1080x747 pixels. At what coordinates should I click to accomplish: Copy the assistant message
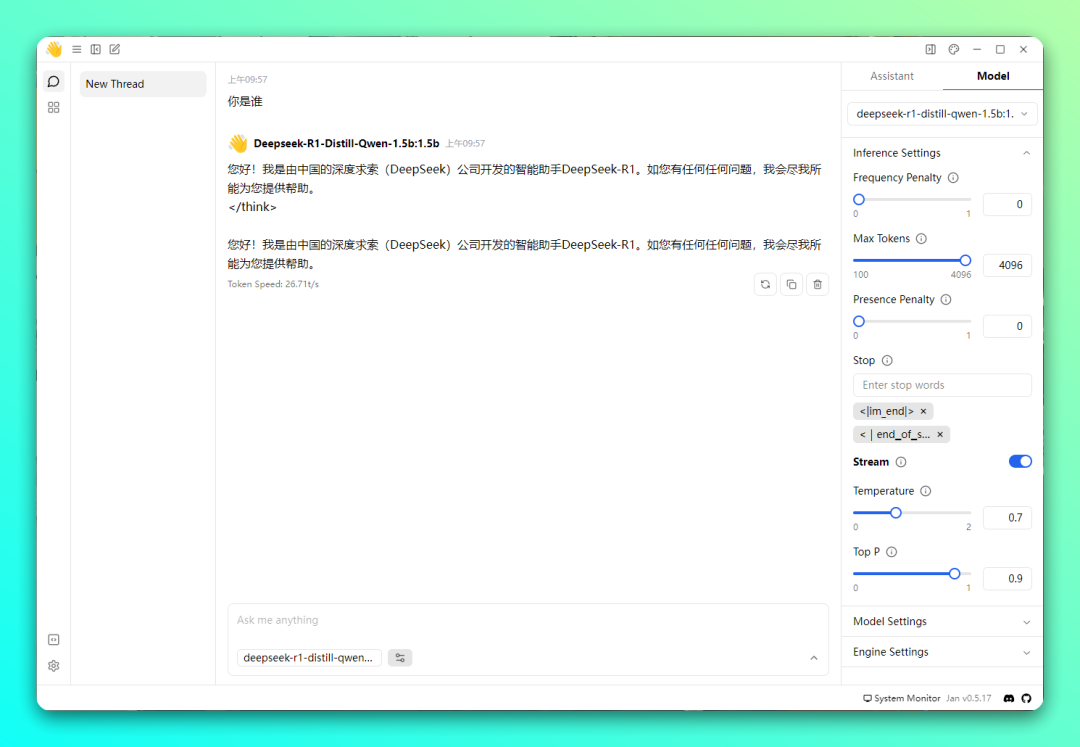pos(791,284)
